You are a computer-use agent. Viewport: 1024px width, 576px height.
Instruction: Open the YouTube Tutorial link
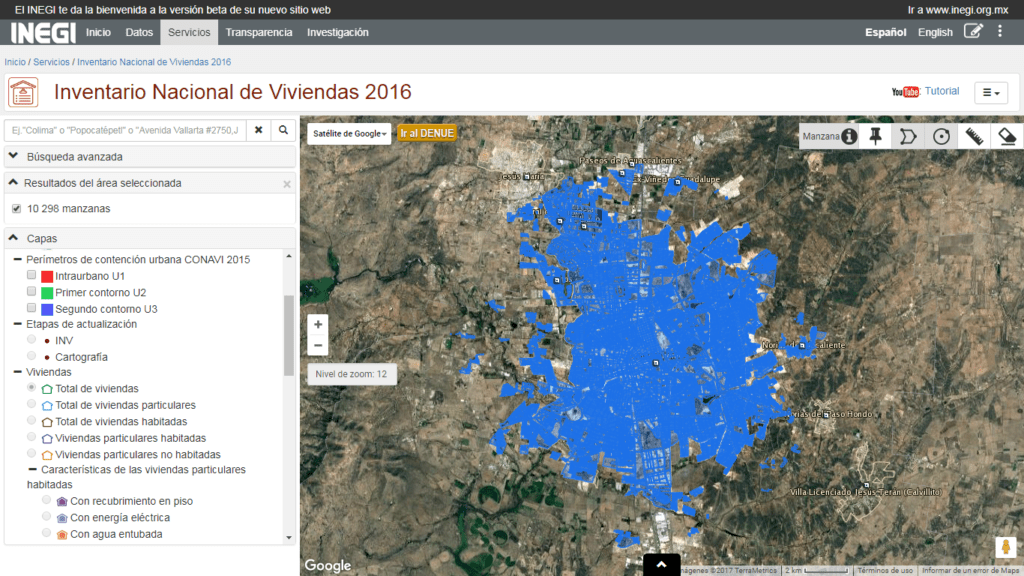[925, 91]
